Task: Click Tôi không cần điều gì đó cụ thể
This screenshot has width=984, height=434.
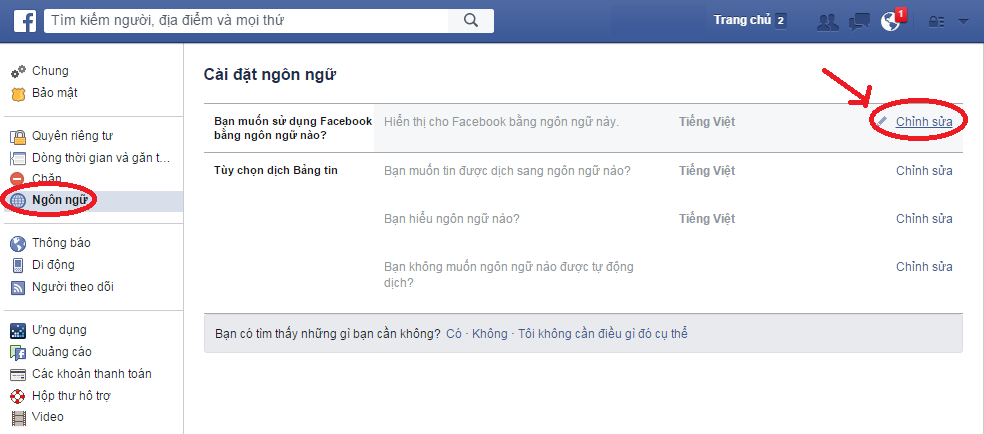Action: pos(602,334)
